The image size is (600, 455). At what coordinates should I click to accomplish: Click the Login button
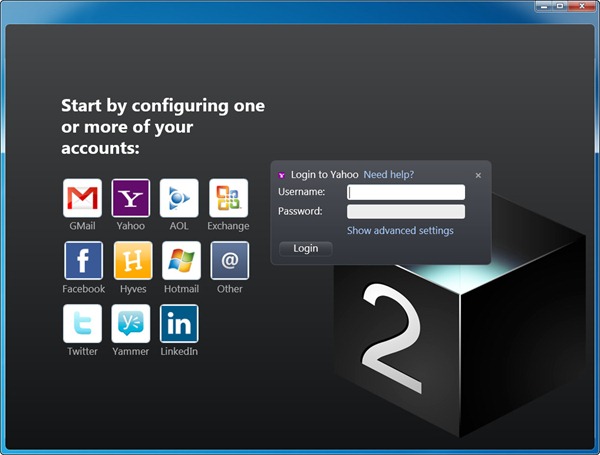[x=306, y=249]
